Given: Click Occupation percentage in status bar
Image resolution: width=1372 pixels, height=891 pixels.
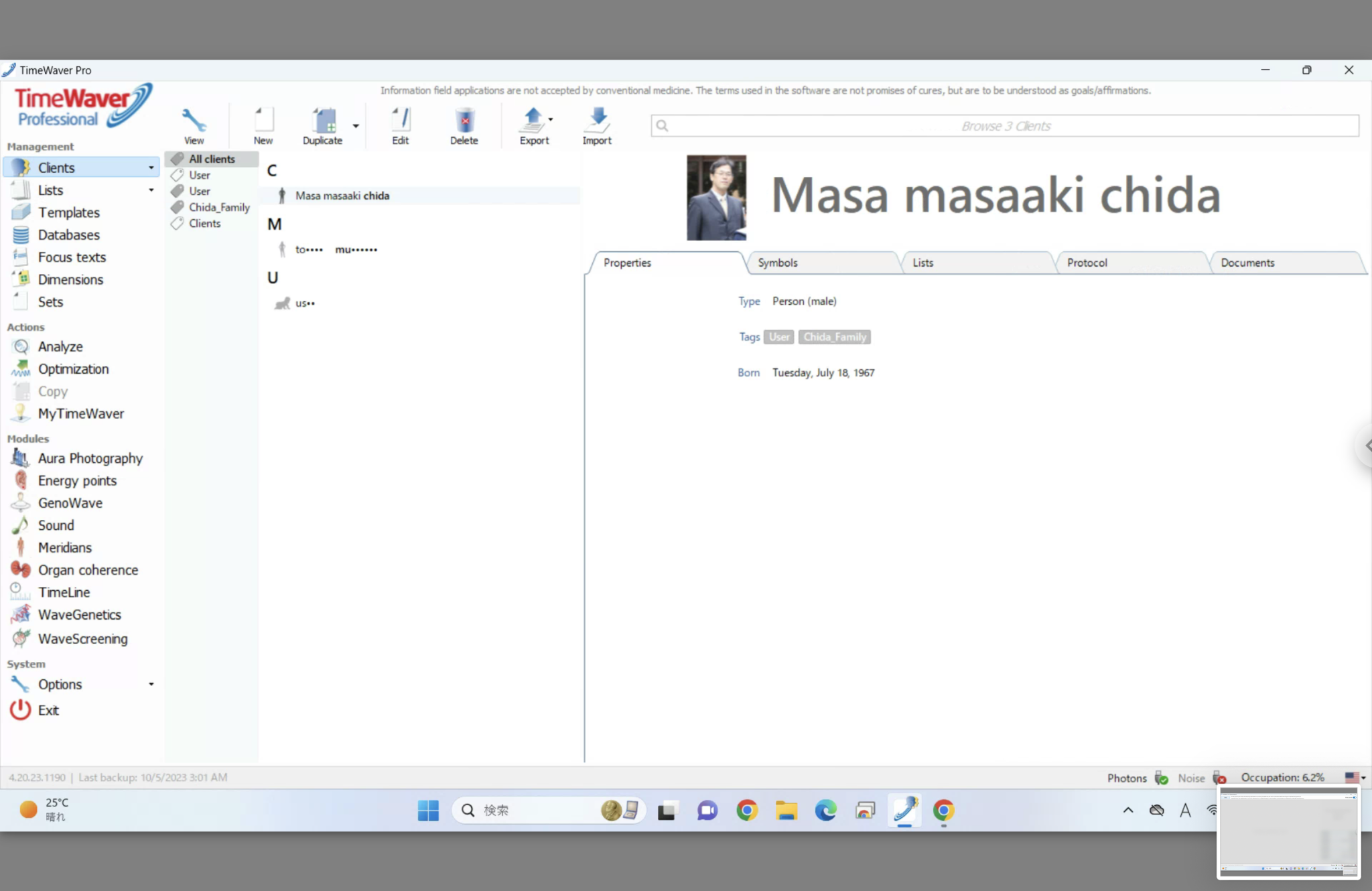Looking at the screenshot, I should tap(1282, 777).
